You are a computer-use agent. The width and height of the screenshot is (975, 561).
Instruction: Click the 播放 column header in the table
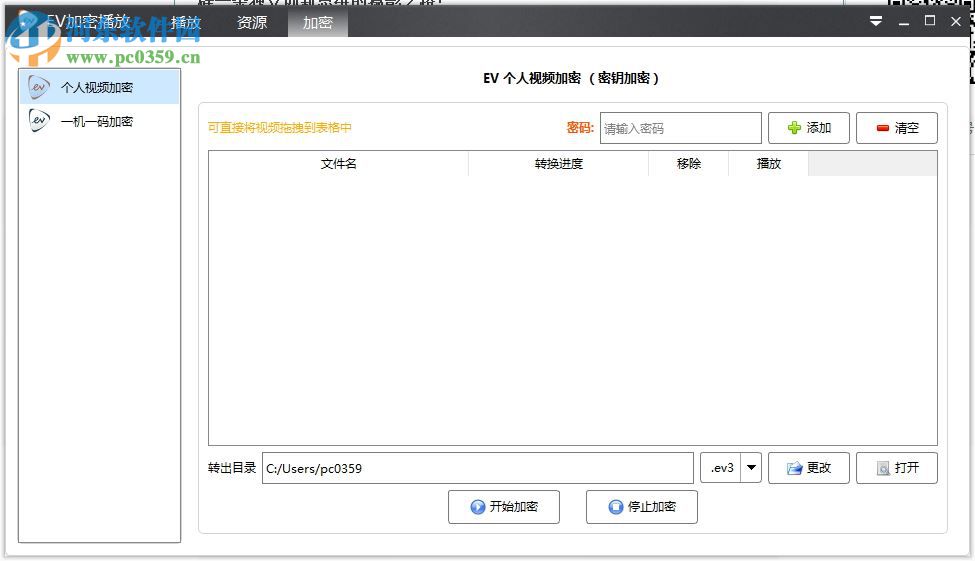point(769,164)
